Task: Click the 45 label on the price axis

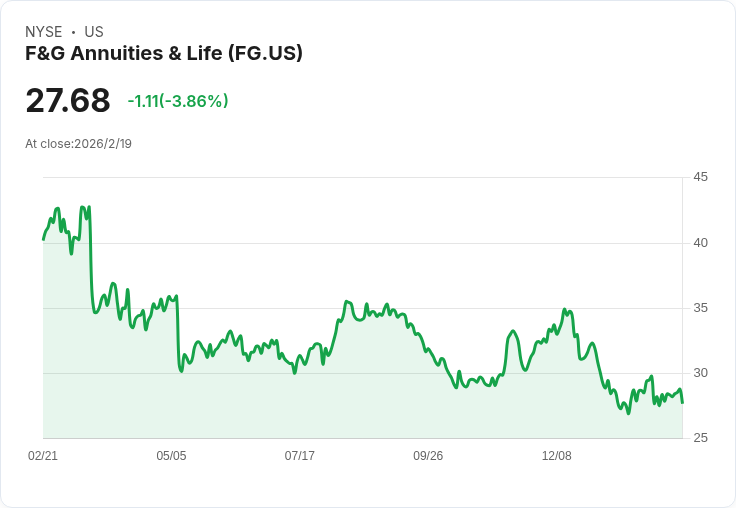Action: click(x=700, y=177)
